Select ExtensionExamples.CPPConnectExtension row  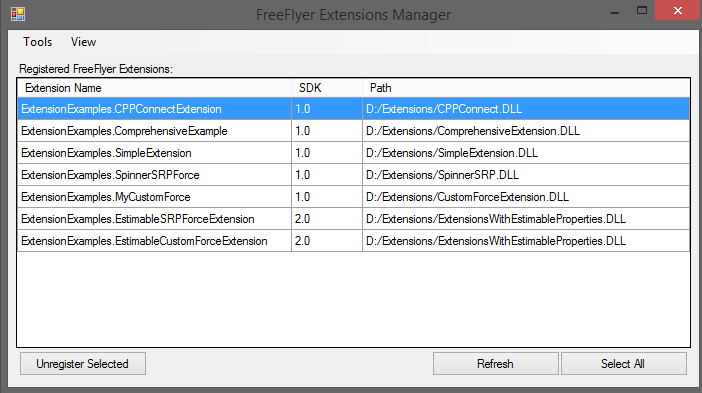click(x=353, y=109)
